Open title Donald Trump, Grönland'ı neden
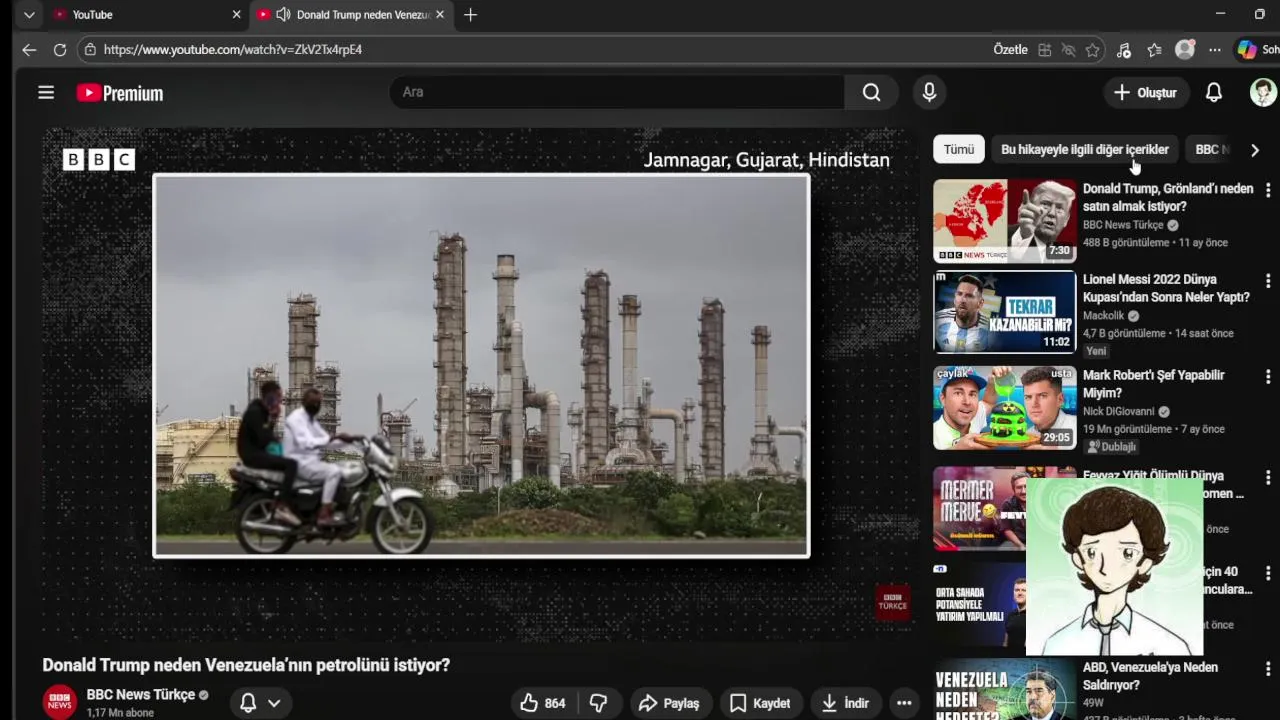This screenshot has width=1280, height=720. (x=1167, y=197)
